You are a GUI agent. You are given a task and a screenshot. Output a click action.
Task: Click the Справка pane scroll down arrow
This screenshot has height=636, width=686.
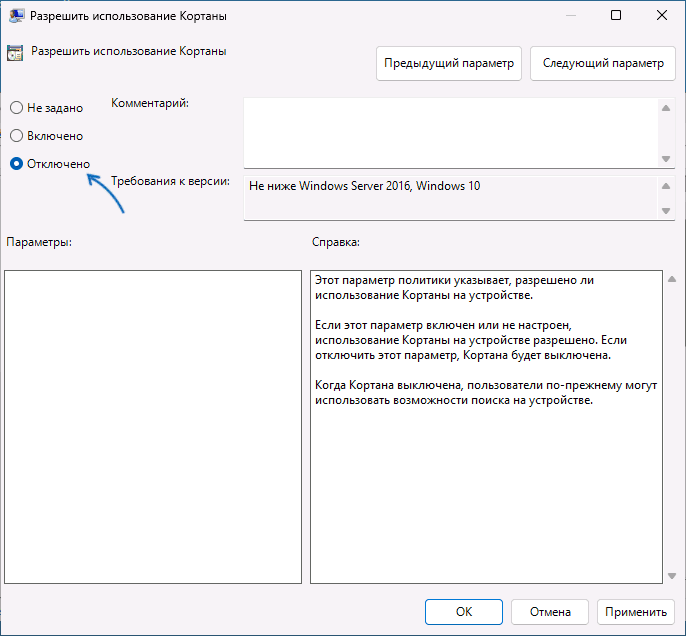672,576
